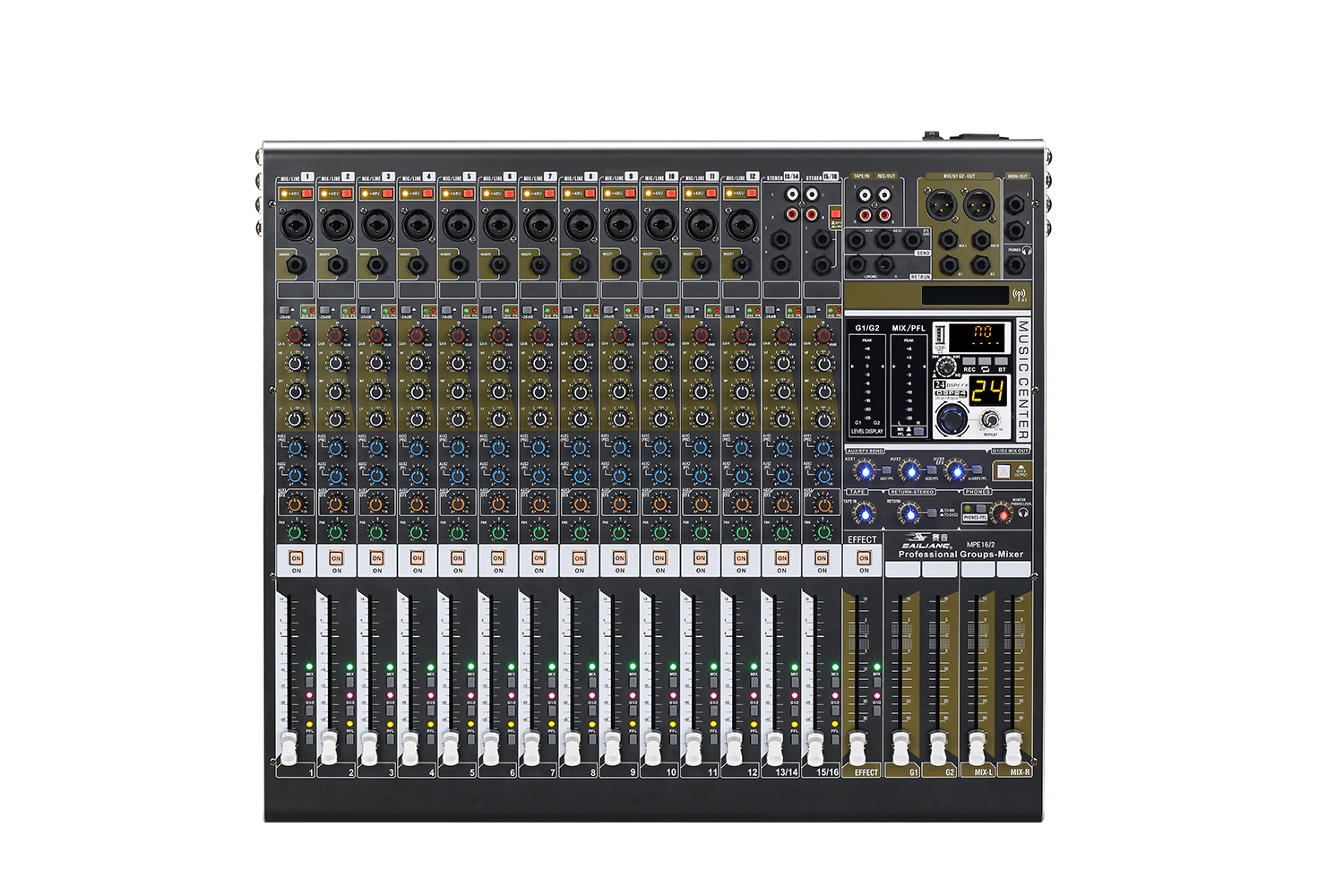Screen dimensions: 1344x896
Task: Click the PHONES output jack
Action: [1015, 266]
